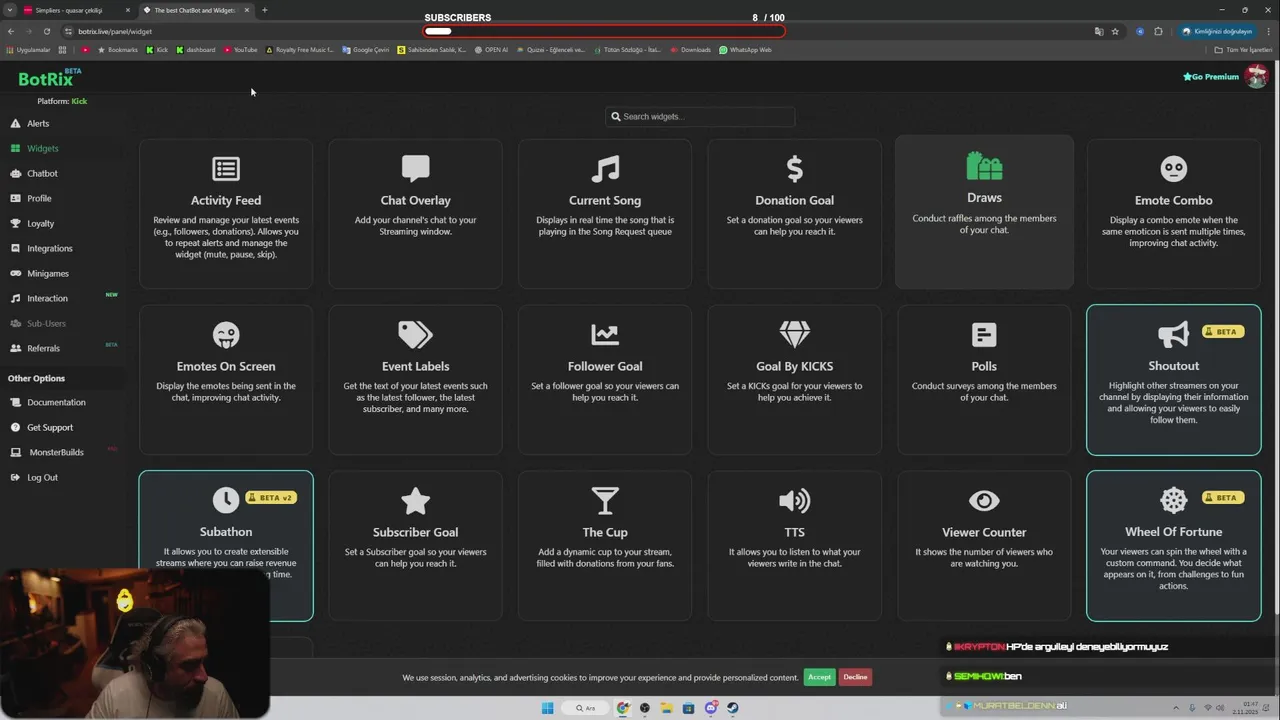1280x720 pixels.
Task: Open the Donation Goal dollar icon
Action: point(794,169)
